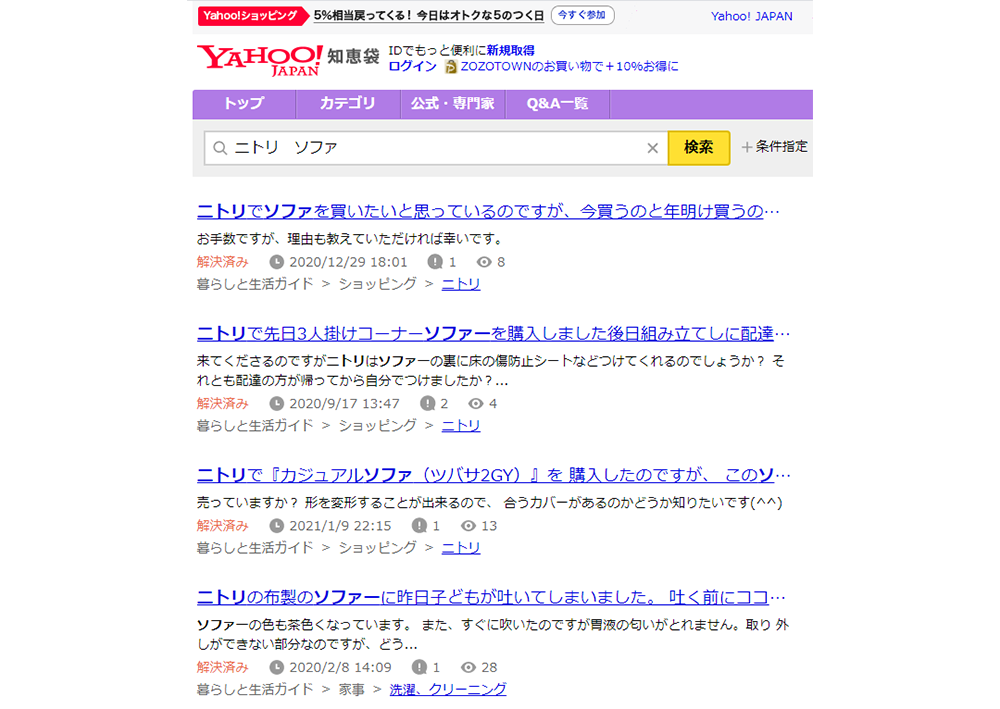The image size is (1000, 709).
Task: Click the 知恵袋 logo text
Action: coord(353,57)
